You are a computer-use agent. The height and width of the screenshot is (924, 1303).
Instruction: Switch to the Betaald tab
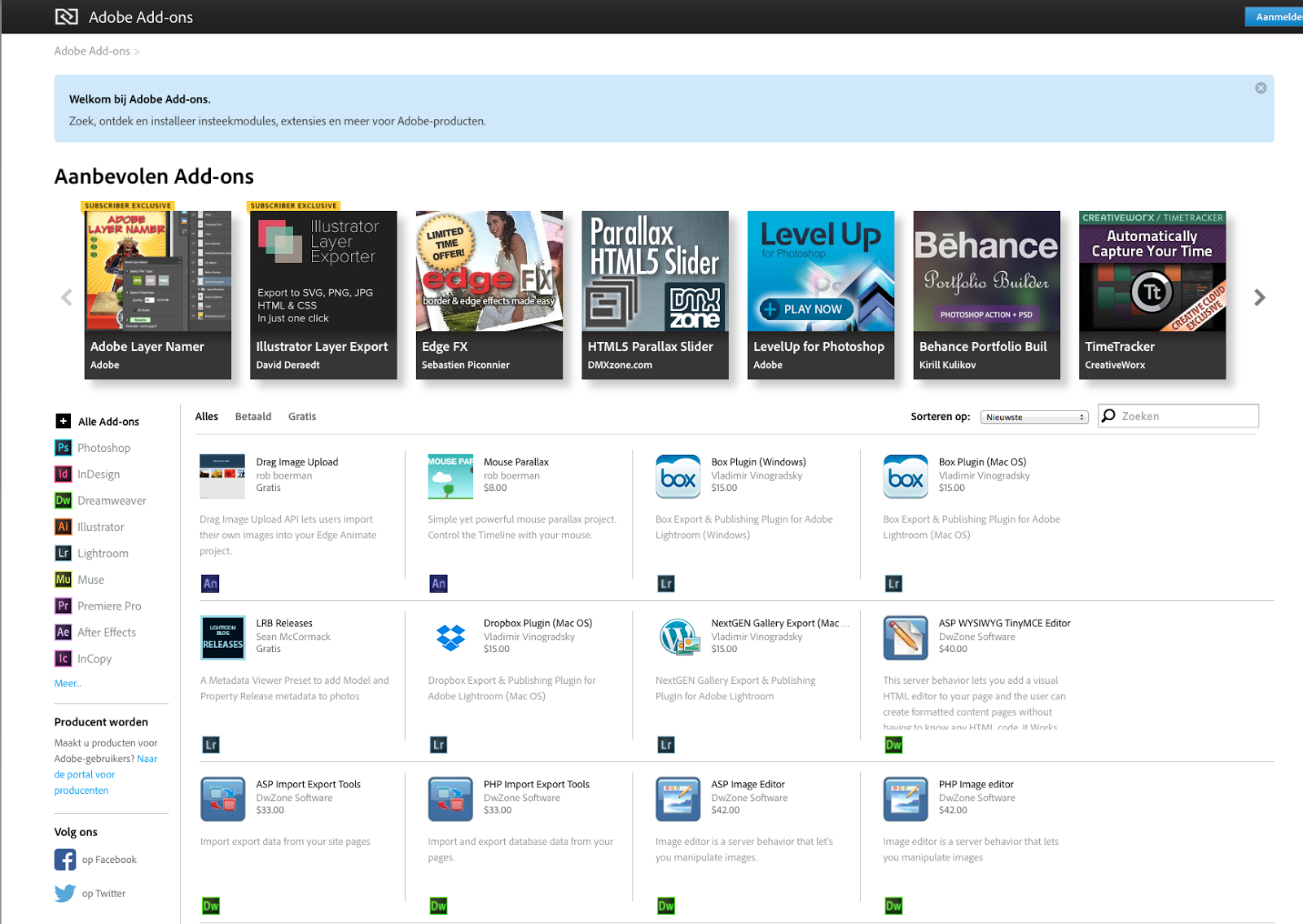tap(252, 416)
